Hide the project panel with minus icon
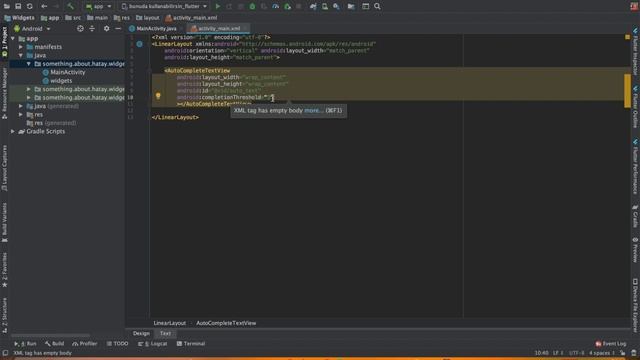 [x=118, y=29]
